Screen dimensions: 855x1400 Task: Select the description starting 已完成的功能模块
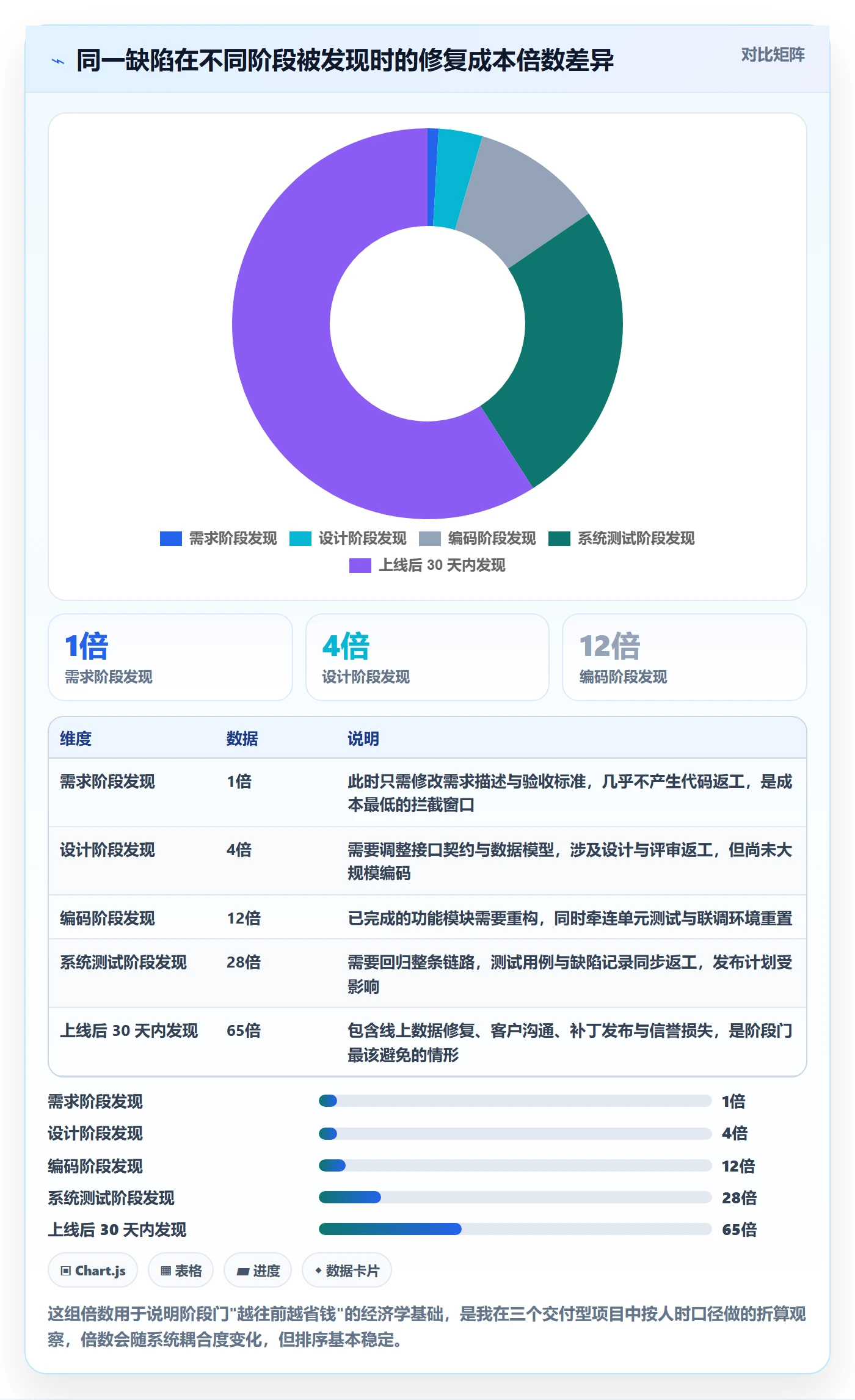pyautogui.click(x=570, y=918)
